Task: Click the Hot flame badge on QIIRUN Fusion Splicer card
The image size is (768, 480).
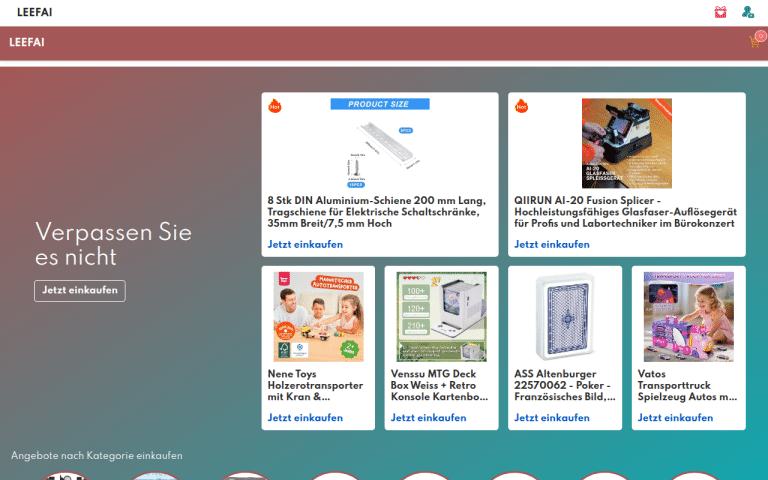Action: click(x=521, y=105)
